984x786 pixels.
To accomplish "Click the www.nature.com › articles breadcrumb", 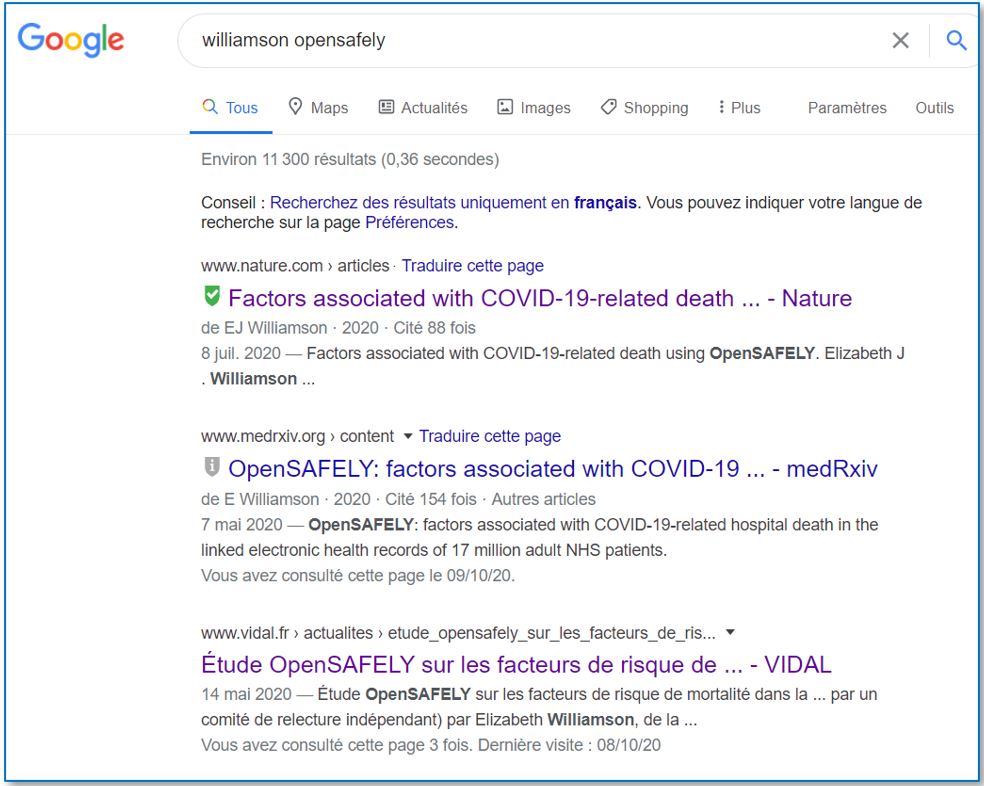I will [x=295, y=266].
